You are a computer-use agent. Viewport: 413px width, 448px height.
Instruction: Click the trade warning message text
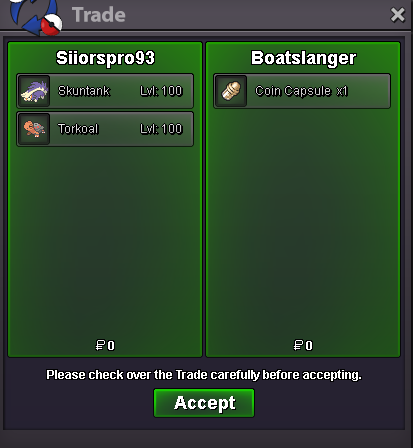point(204,375)
